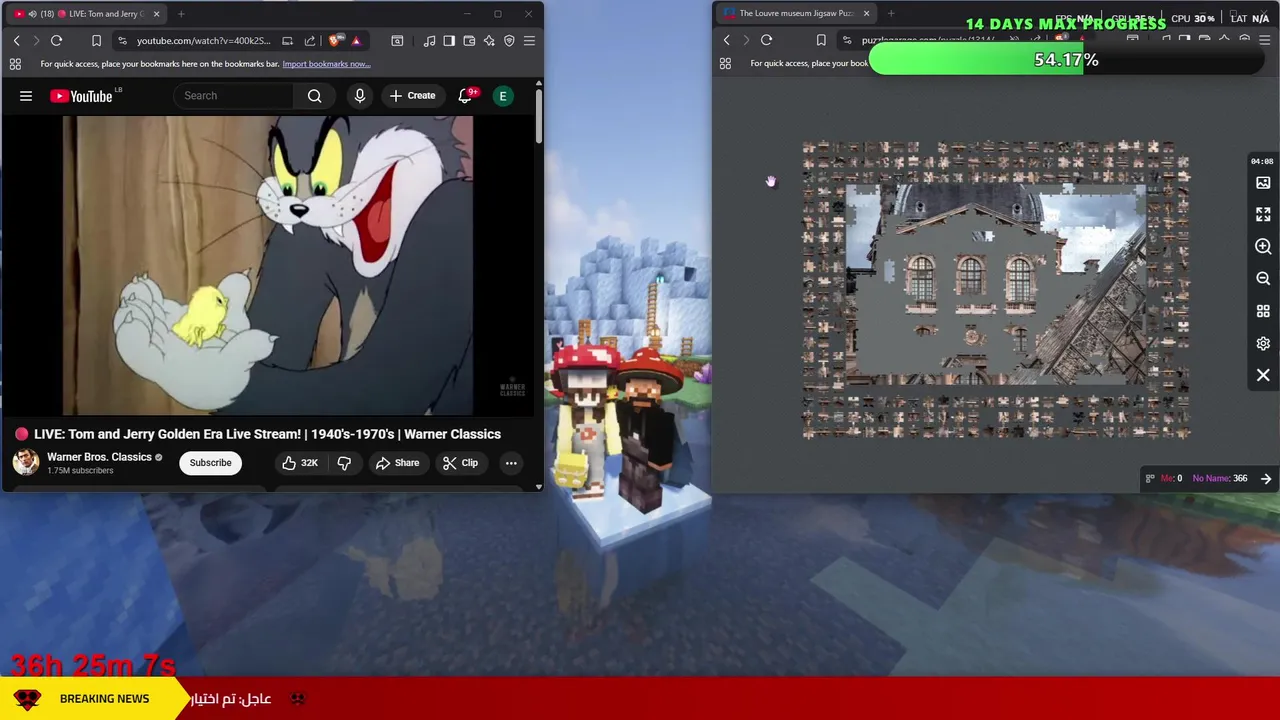1280x720 pixels.
Task: Click the cast/install icon in YouTube address bar
Action: [288, 41]
